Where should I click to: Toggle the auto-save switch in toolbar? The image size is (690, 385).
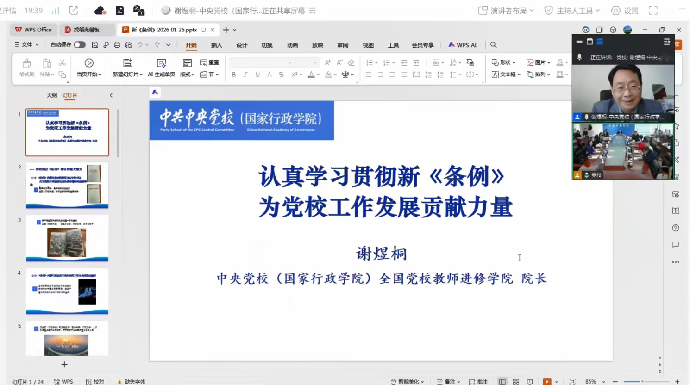tap(80, 45)
